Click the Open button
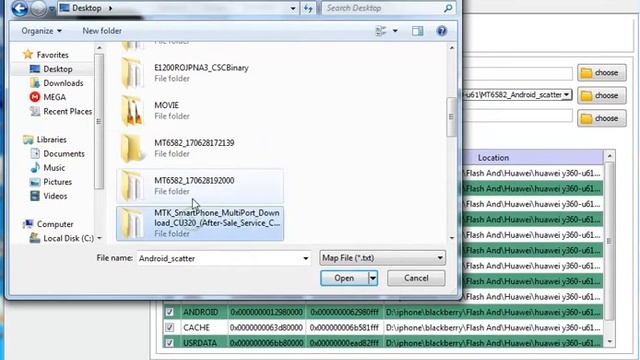This screenshot has width=640, height=360. click(x=344, y=278)
